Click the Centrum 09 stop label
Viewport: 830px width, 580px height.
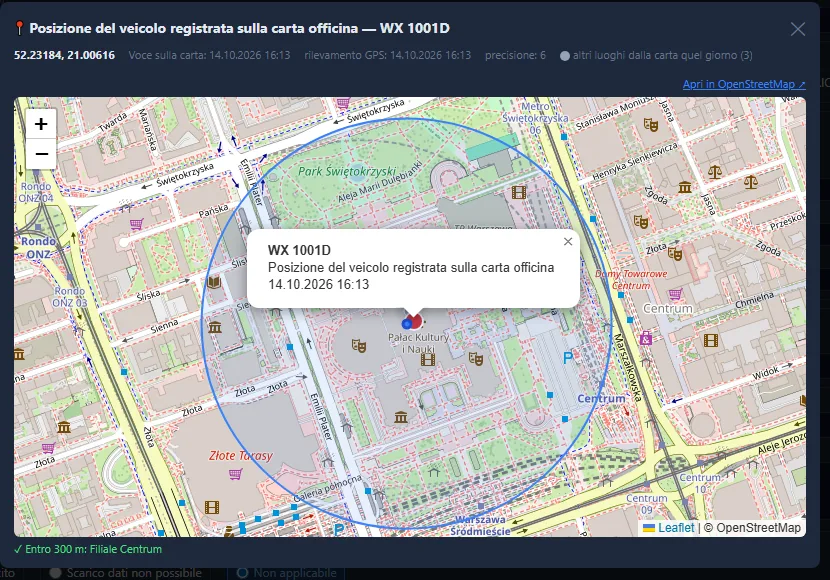(646, 504)
